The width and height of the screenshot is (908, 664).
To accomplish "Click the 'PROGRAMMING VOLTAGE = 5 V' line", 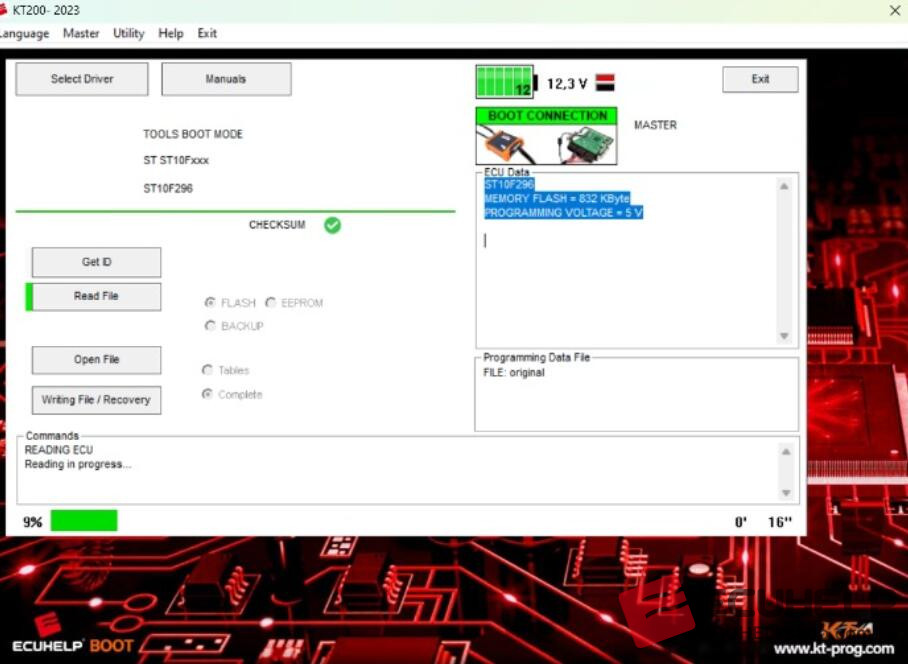I will coord(563,212).
